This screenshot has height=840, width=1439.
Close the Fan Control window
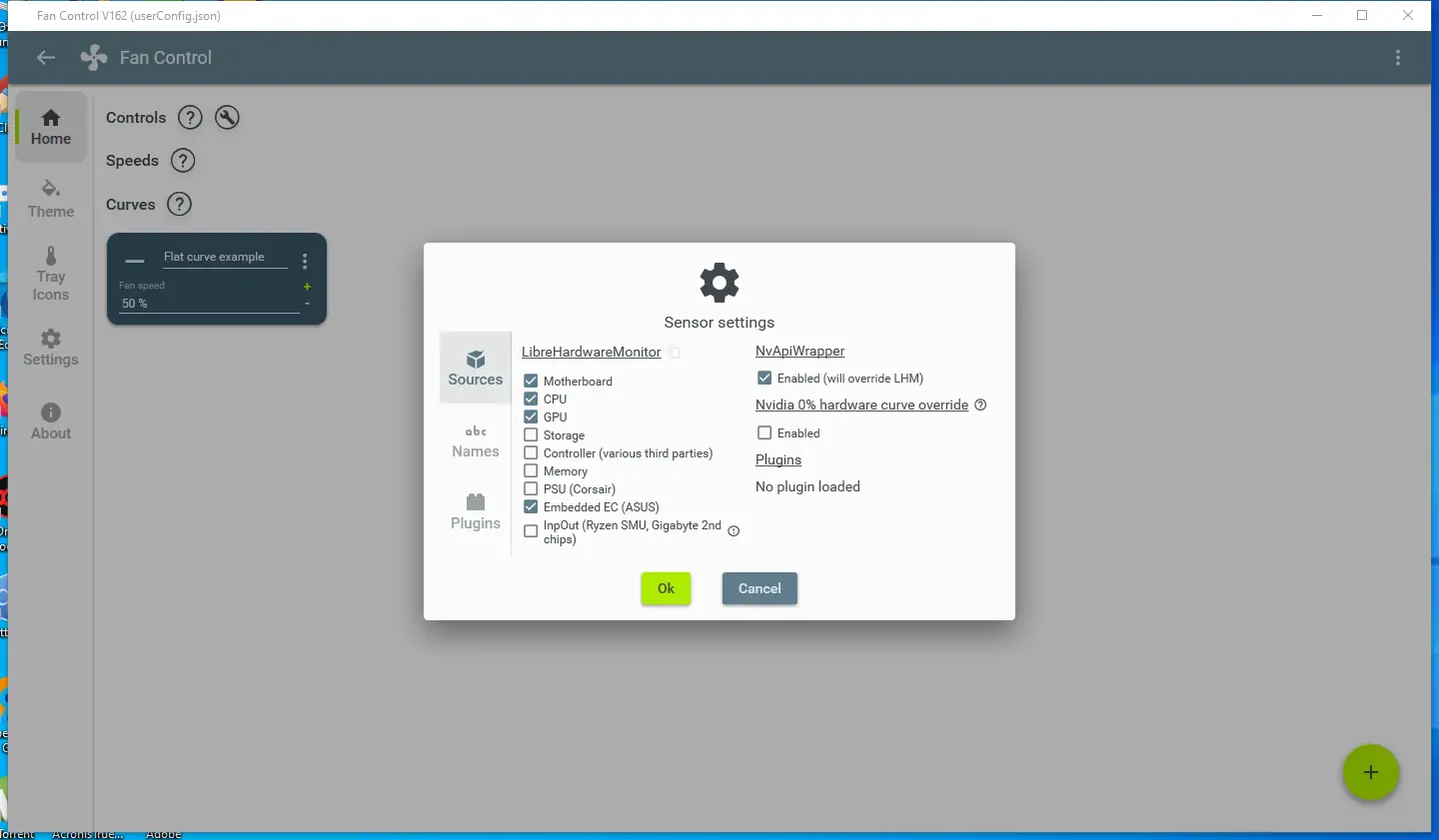(x=1408, y=15)
